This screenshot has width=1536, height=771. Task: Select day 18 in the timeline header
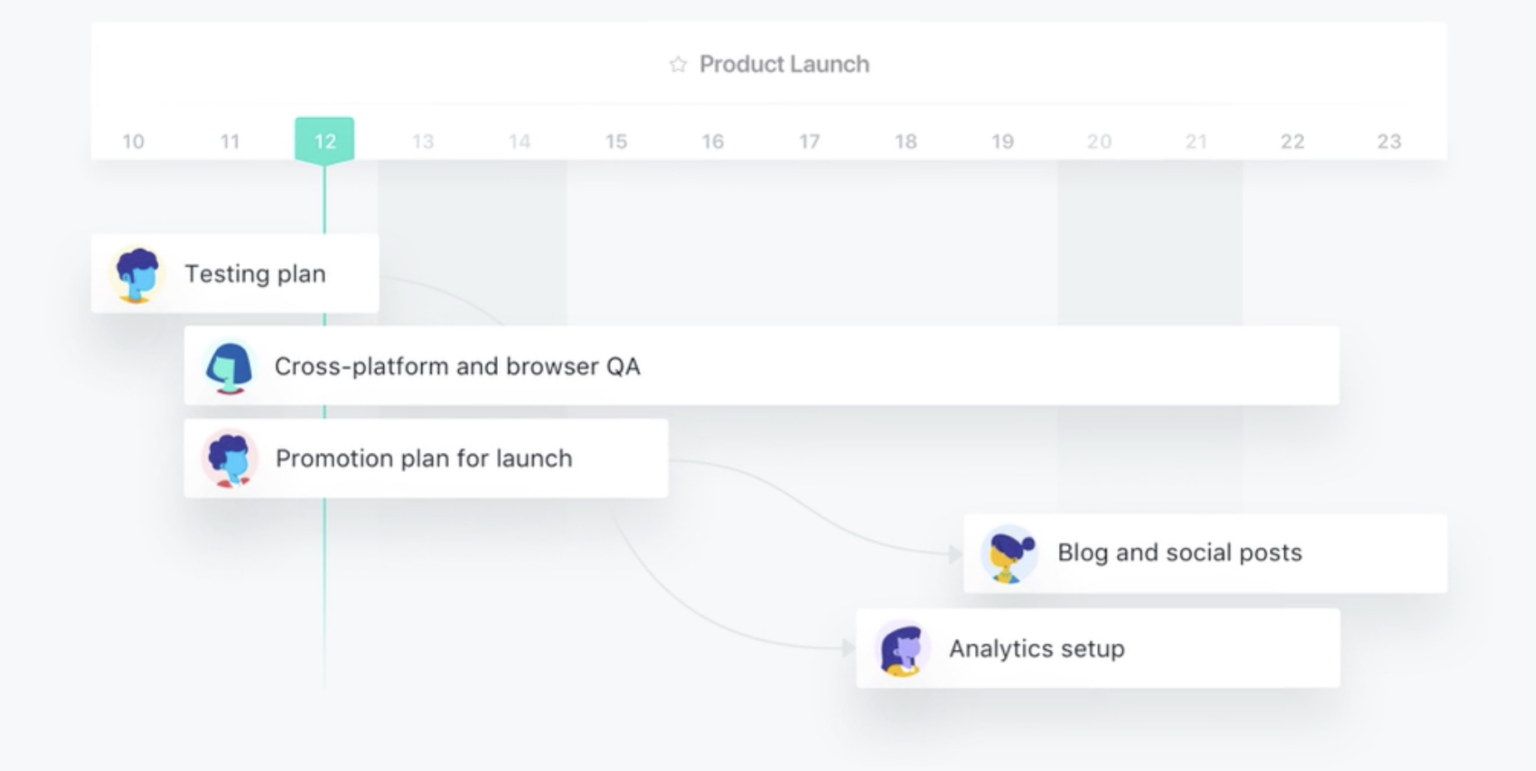tap(906, 142)
